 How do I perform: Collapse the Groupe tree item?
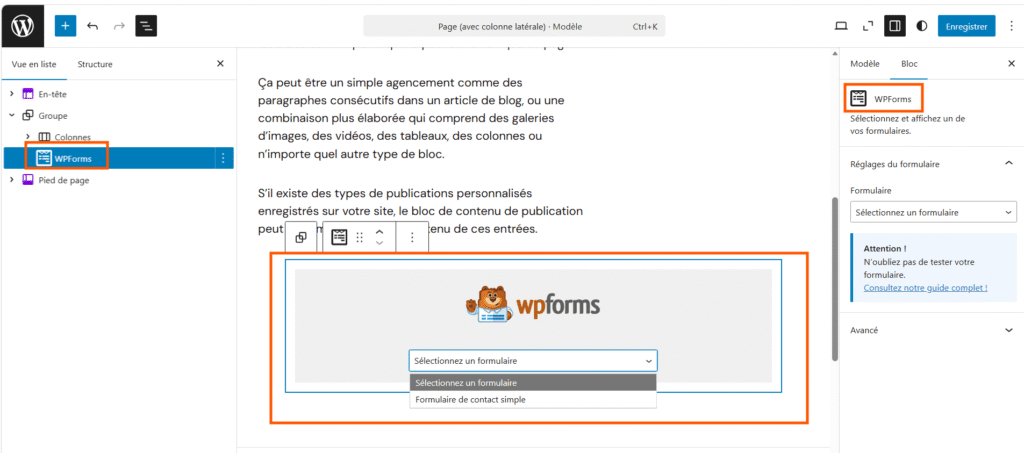click(x=12, y=116)
